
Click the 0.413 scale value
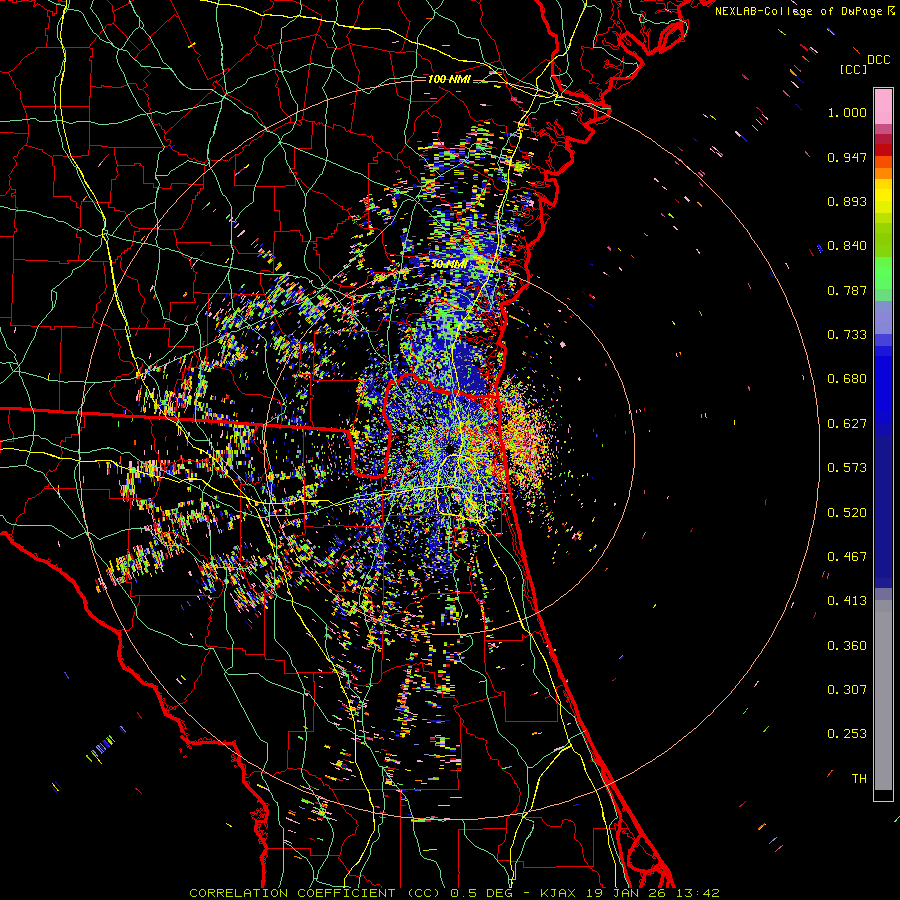click(x=847, y=601)
